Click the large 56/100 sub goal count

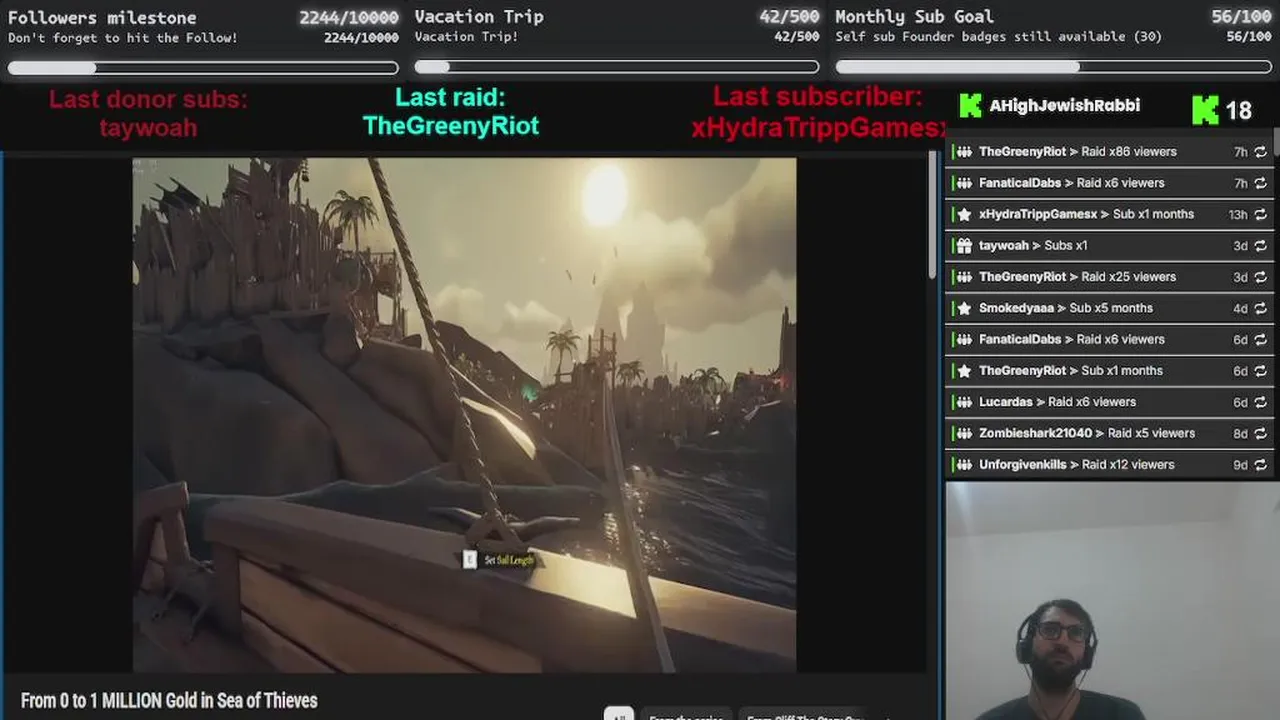(x=1241, y=16)
